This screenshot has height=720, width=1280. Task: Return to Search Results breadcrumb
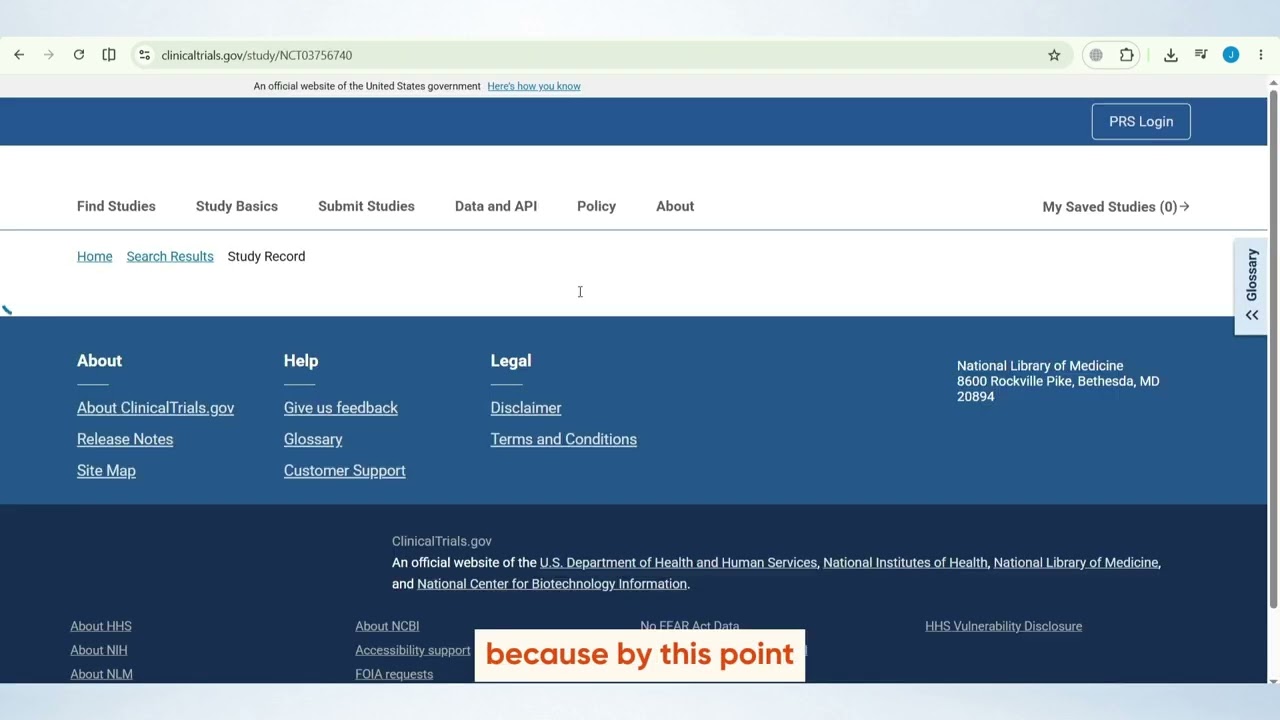[170, 256]
